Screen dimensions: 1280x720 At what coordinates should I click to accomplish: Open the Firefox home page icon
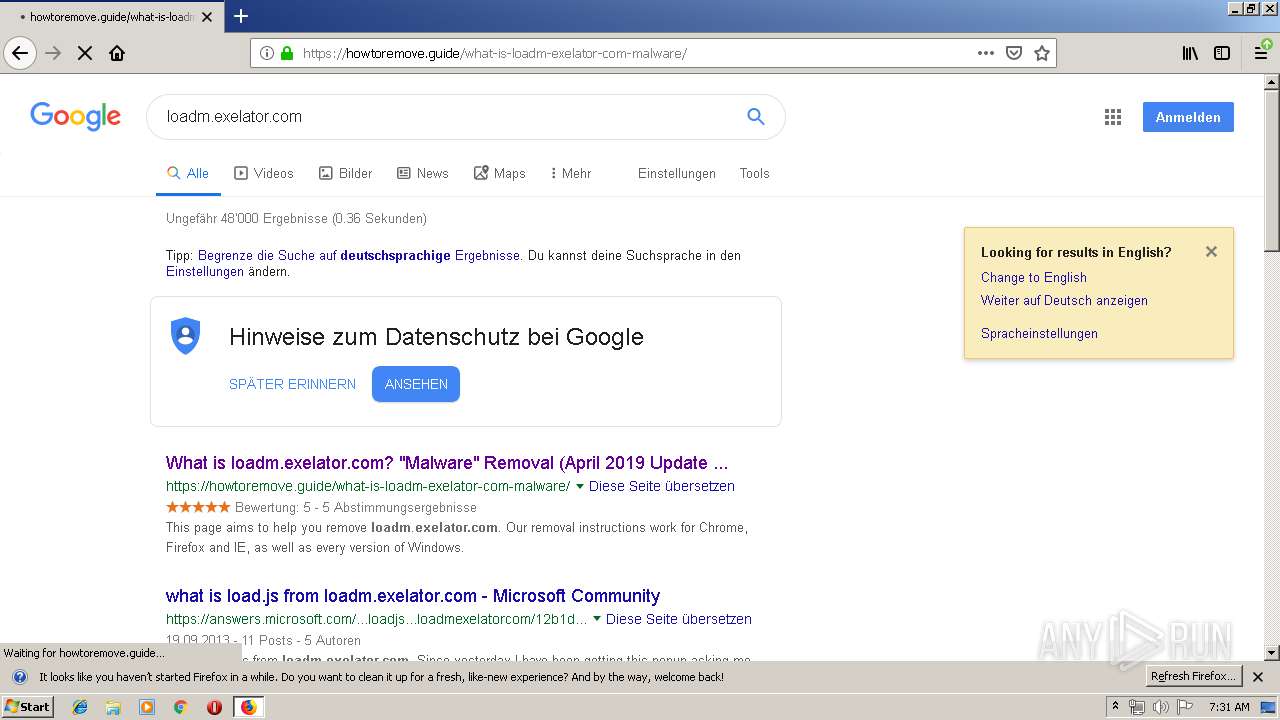117,53
